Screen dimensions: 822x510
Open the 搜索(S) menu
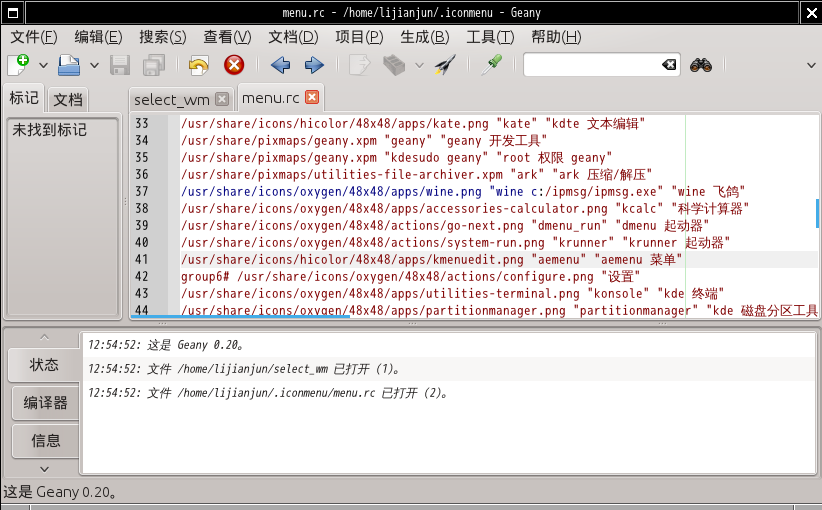pos(163,37)
